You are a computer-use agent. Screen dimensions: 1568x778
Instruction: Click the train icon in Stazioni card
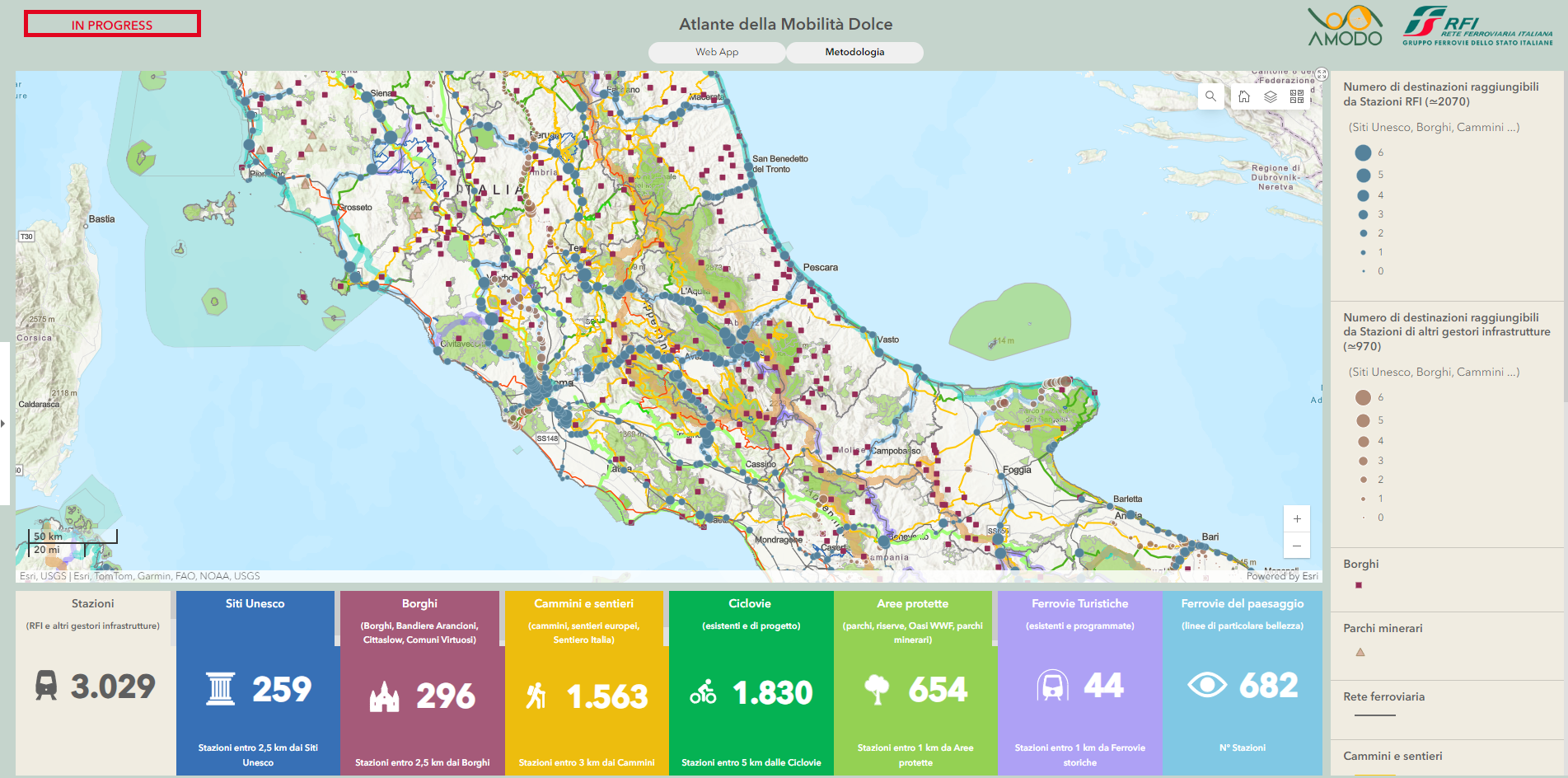[47, 686]
